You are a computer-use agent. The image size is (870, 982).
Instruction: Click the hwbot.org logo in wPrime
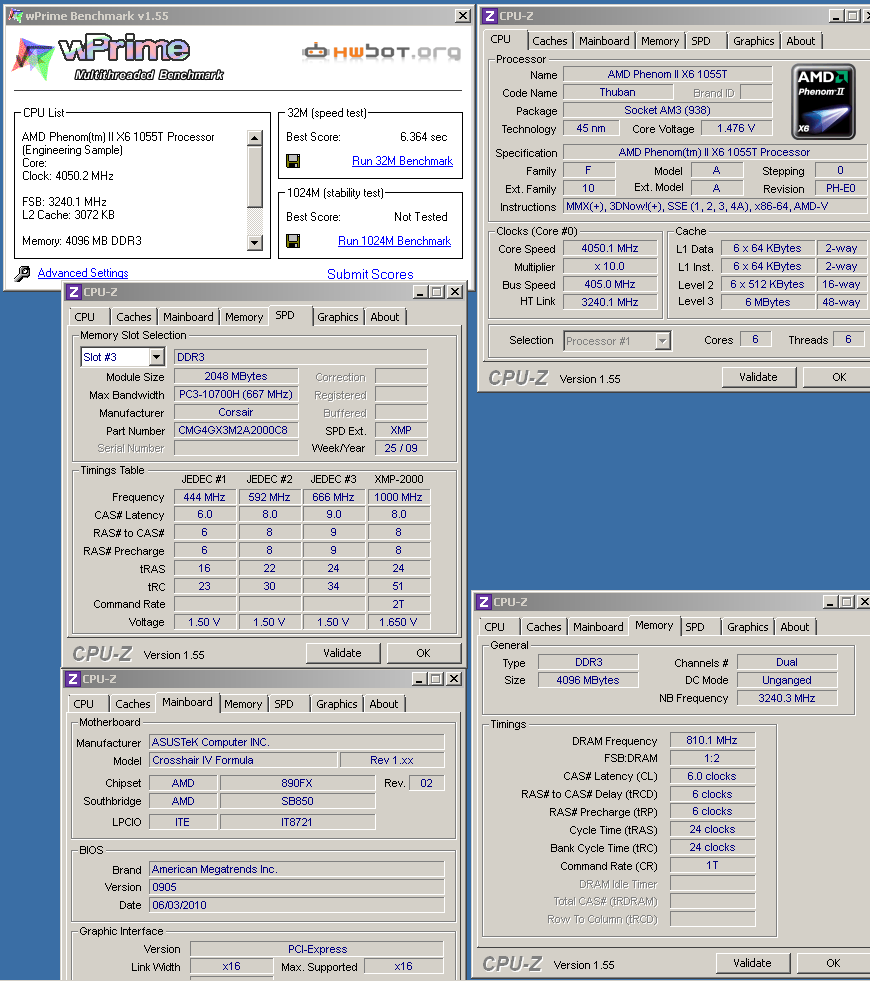381,51
